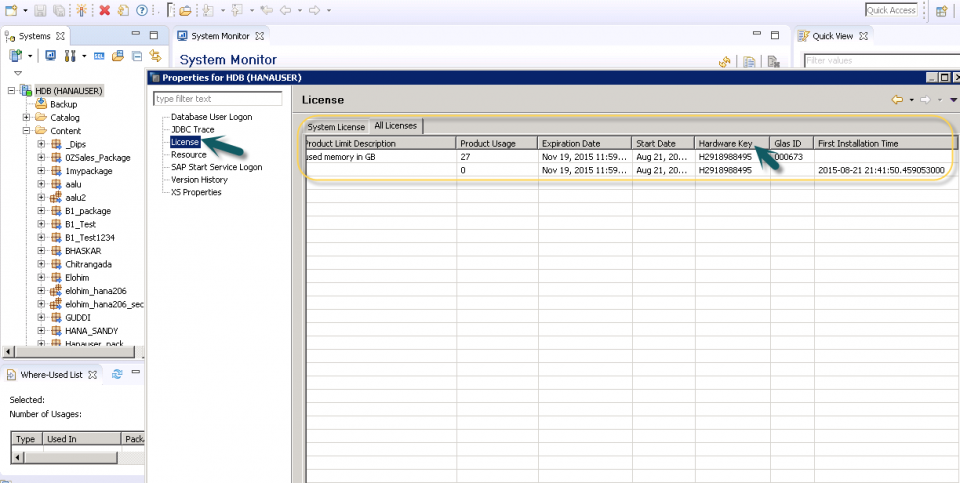Click the Collapse All icon in Systems panel
The width and height of the screenshot is (960, 483).
135,56
